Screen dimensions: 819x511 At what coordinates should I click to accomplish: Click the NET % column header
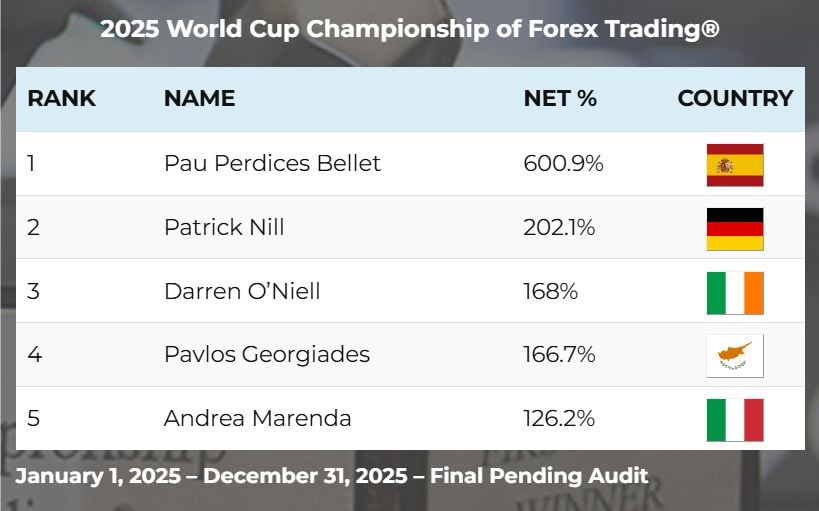(x=560, y=99)
